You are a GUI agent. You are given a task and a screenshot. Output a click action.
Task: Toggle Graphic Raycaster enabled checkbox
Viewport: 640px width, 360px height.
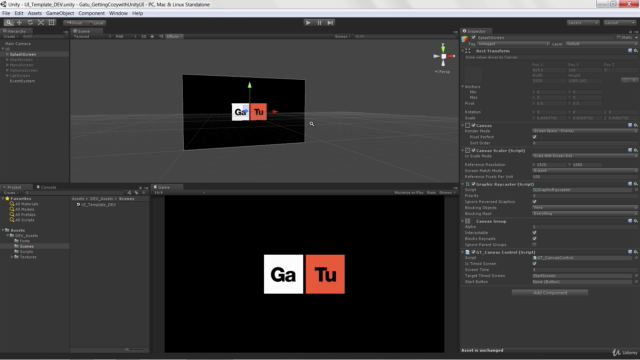tap(473, 184)
